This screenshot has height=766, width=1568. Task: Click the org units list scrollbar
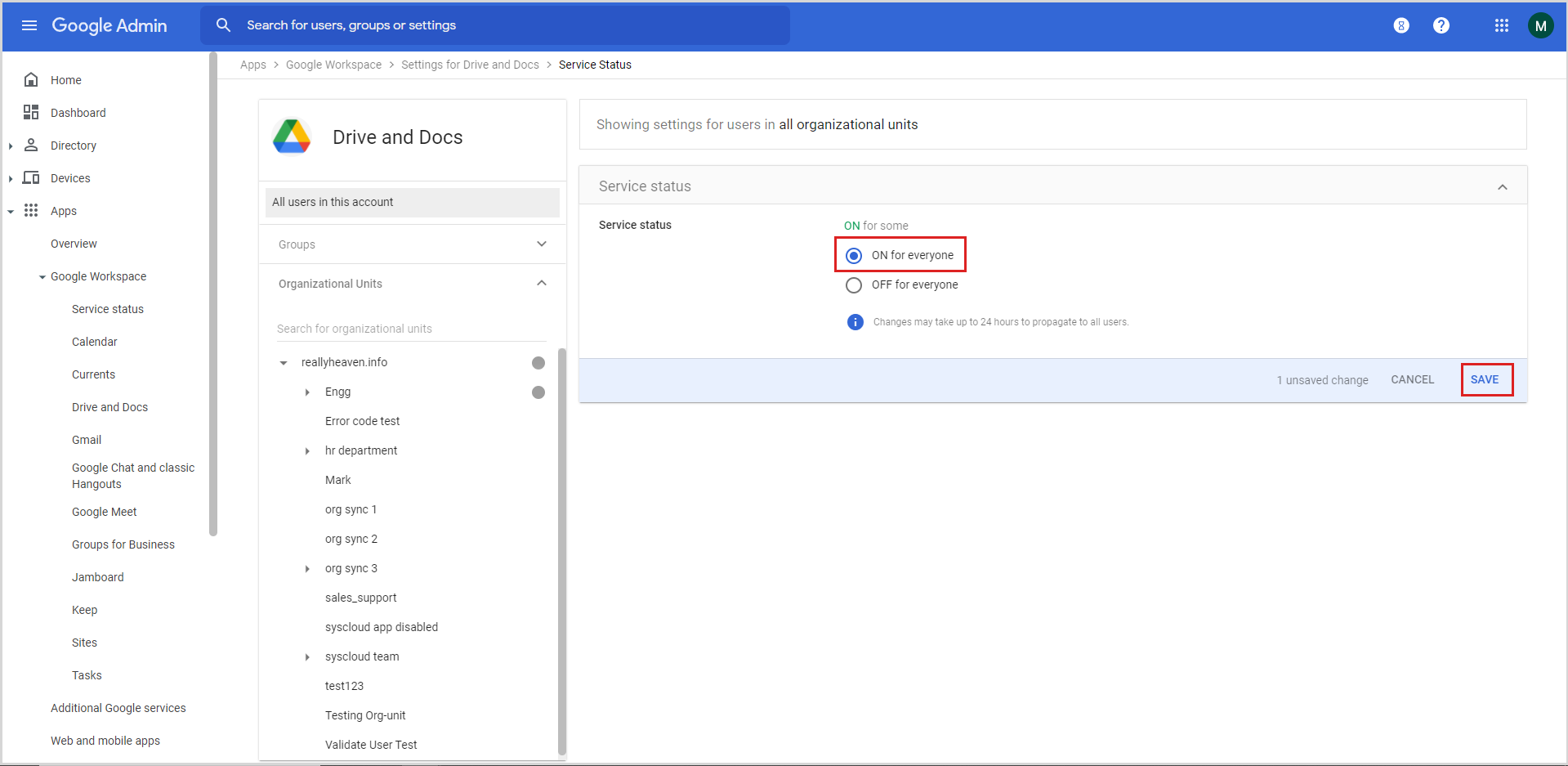561,552
